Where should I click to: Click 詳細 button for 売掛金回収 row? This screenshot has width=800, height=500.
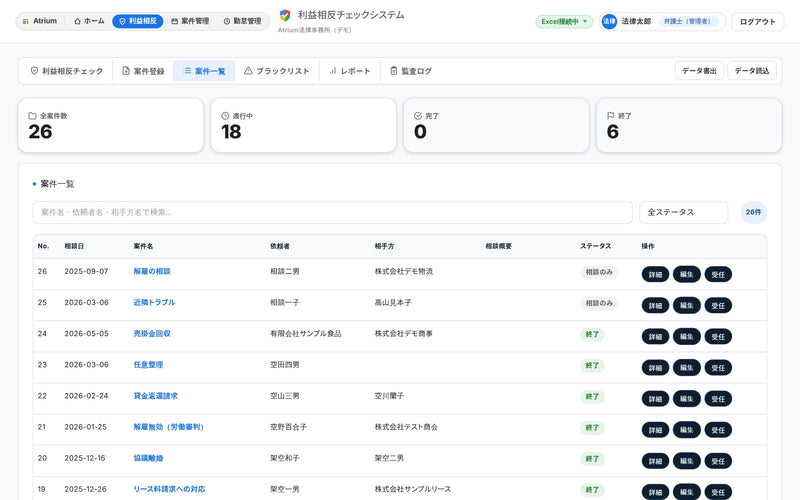(655, 337)
